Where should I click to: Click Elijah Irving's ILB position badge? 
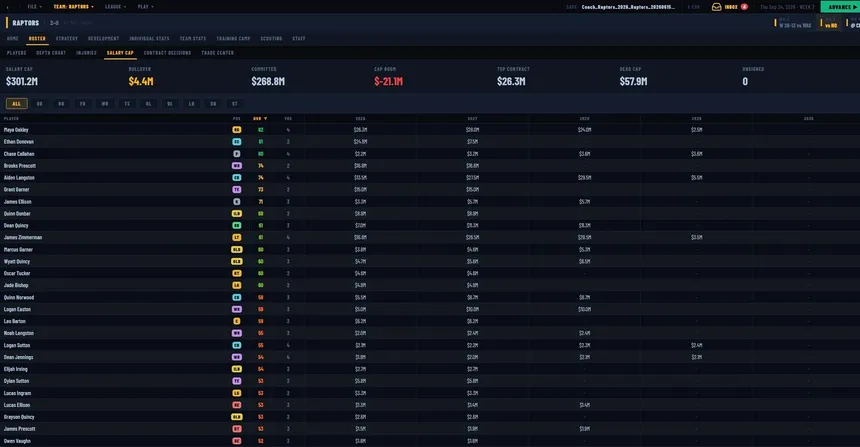point(236,369)
